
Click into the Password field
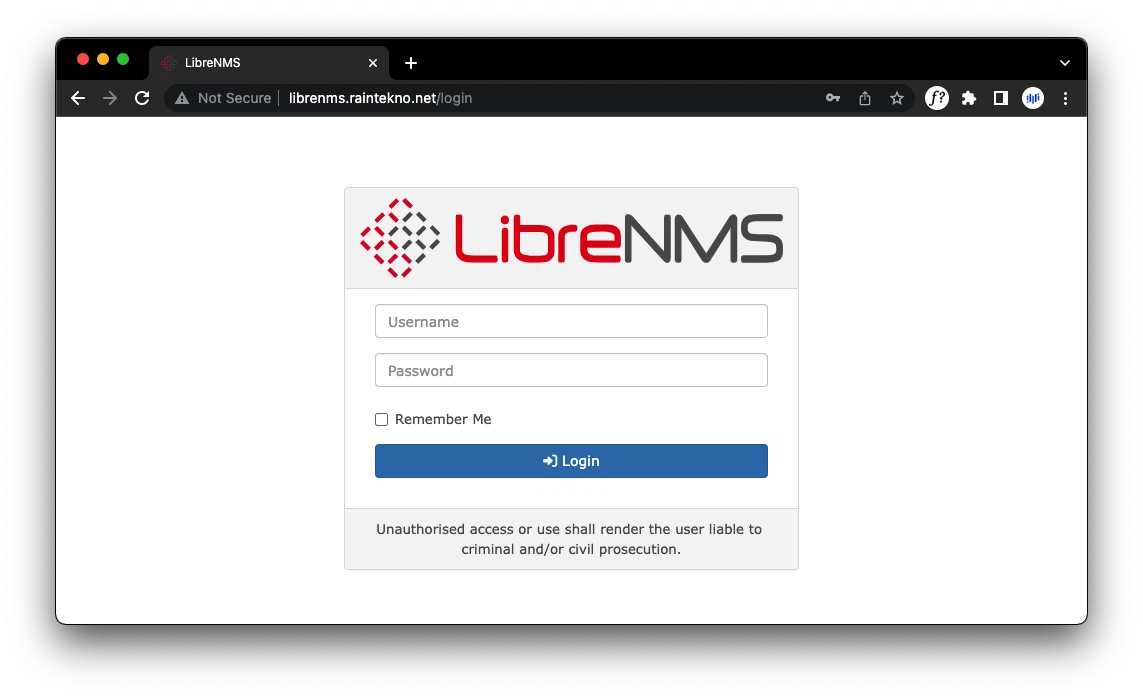click(571, 370)
